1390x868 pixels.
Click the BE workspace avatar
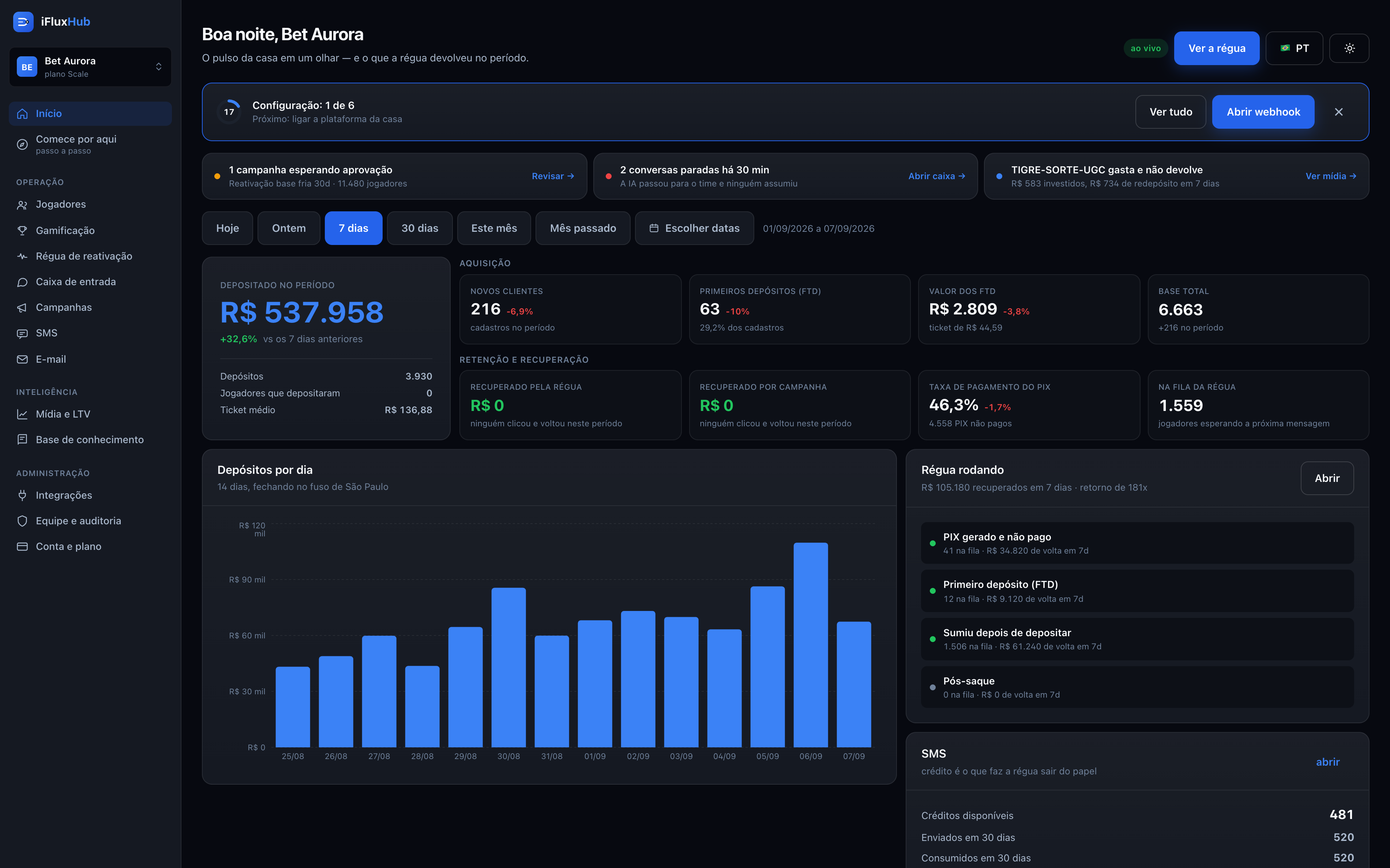click(27, 67)
